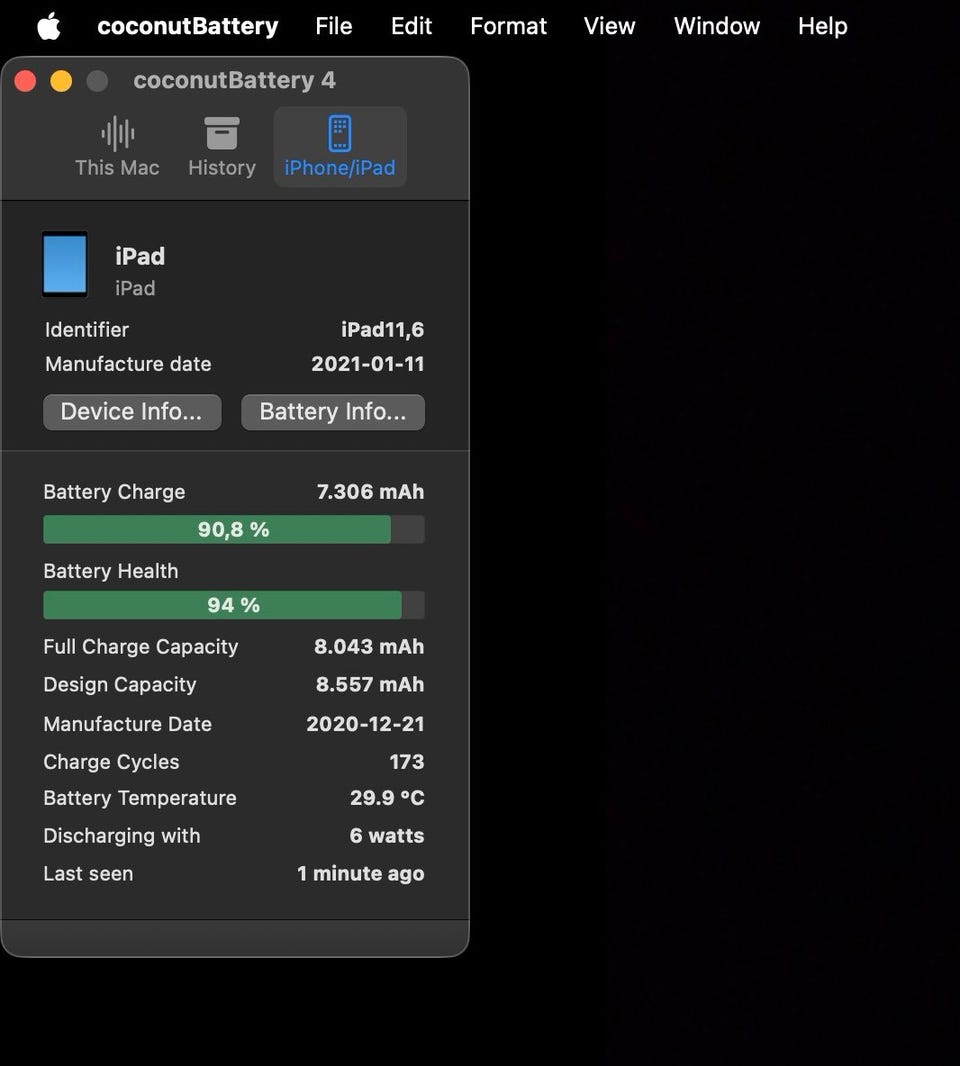Open the File menu
This screenshot has height=1066, width=960.
(333, 26)
